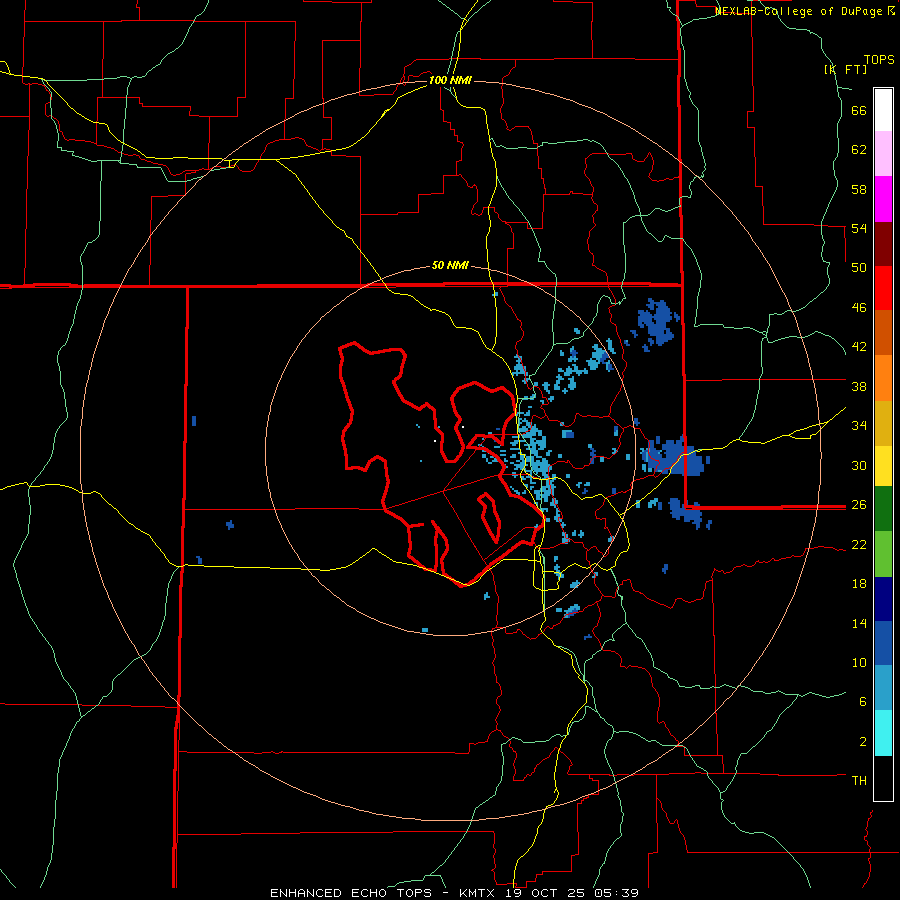Click the light blue legend segment

[883, 688]
